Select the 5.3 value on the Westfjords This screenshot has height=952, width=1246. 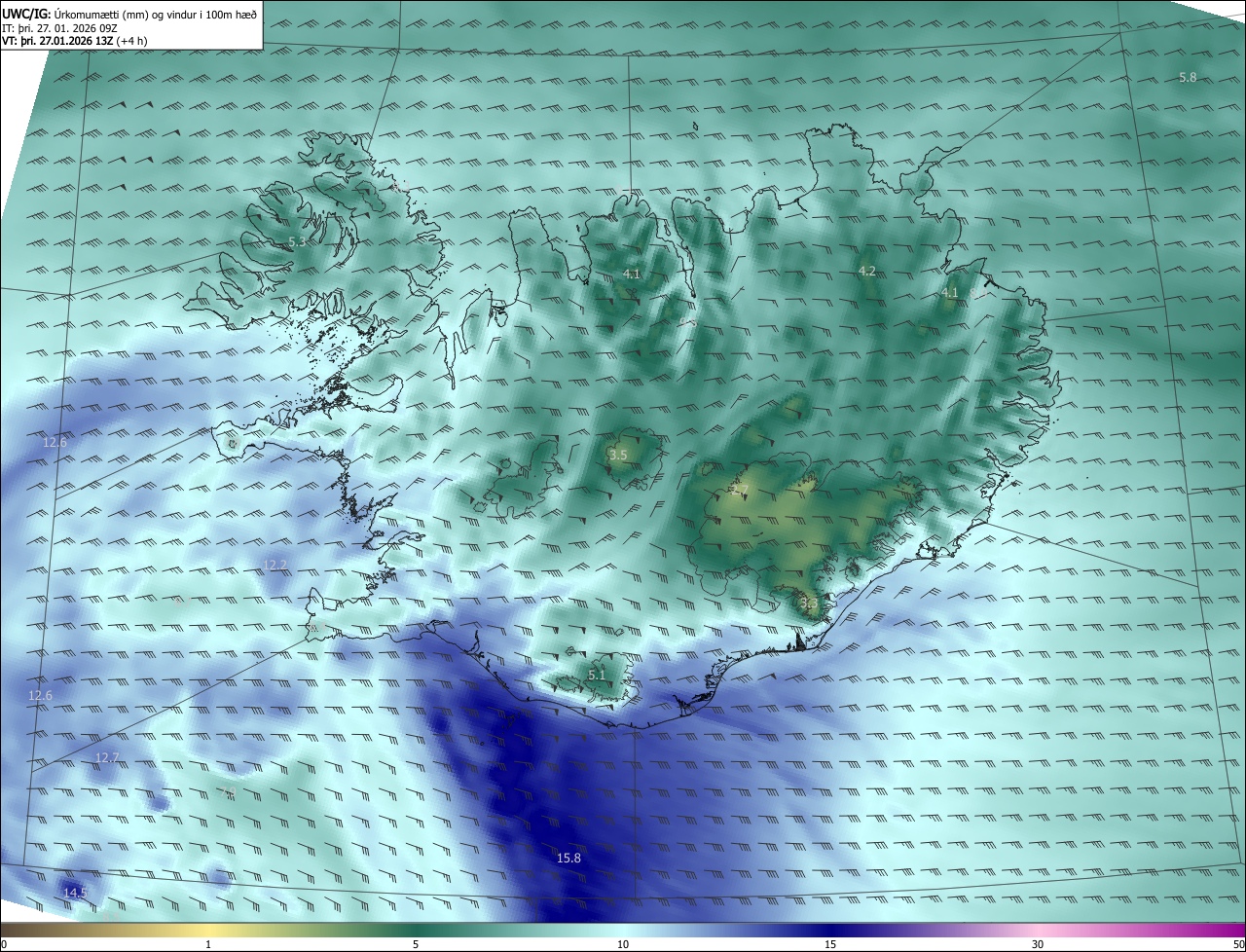coord(297,241)
